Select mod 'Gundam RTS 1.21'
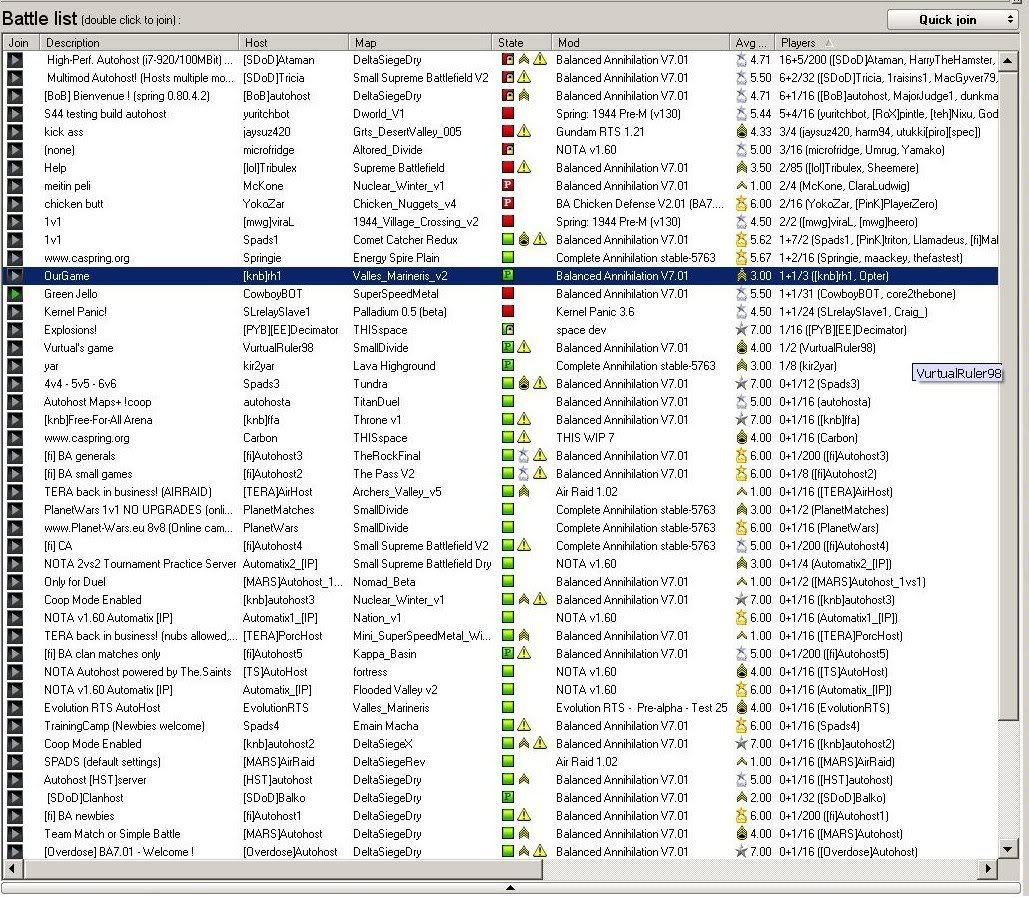This screenshot has height=897, width=1029. click(600, 132)
